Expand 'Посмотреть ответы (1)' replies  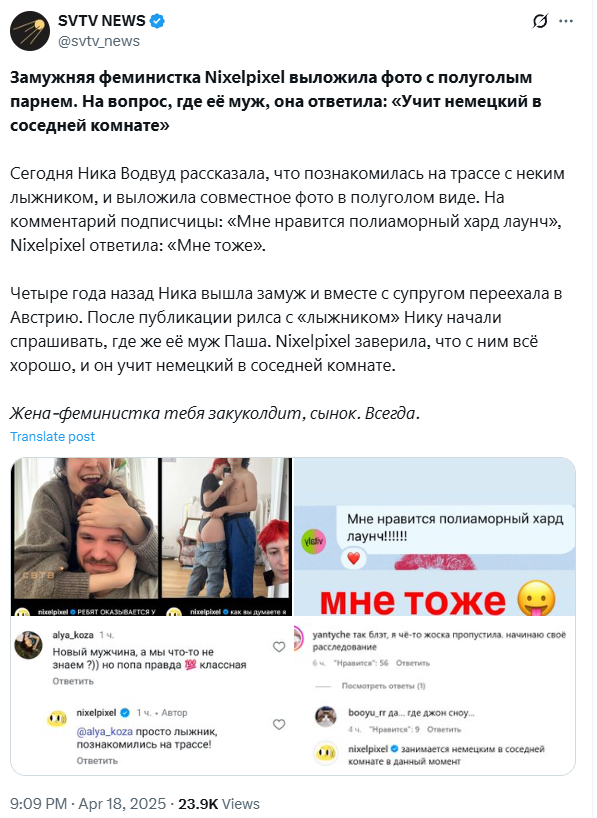coord(384,686)
